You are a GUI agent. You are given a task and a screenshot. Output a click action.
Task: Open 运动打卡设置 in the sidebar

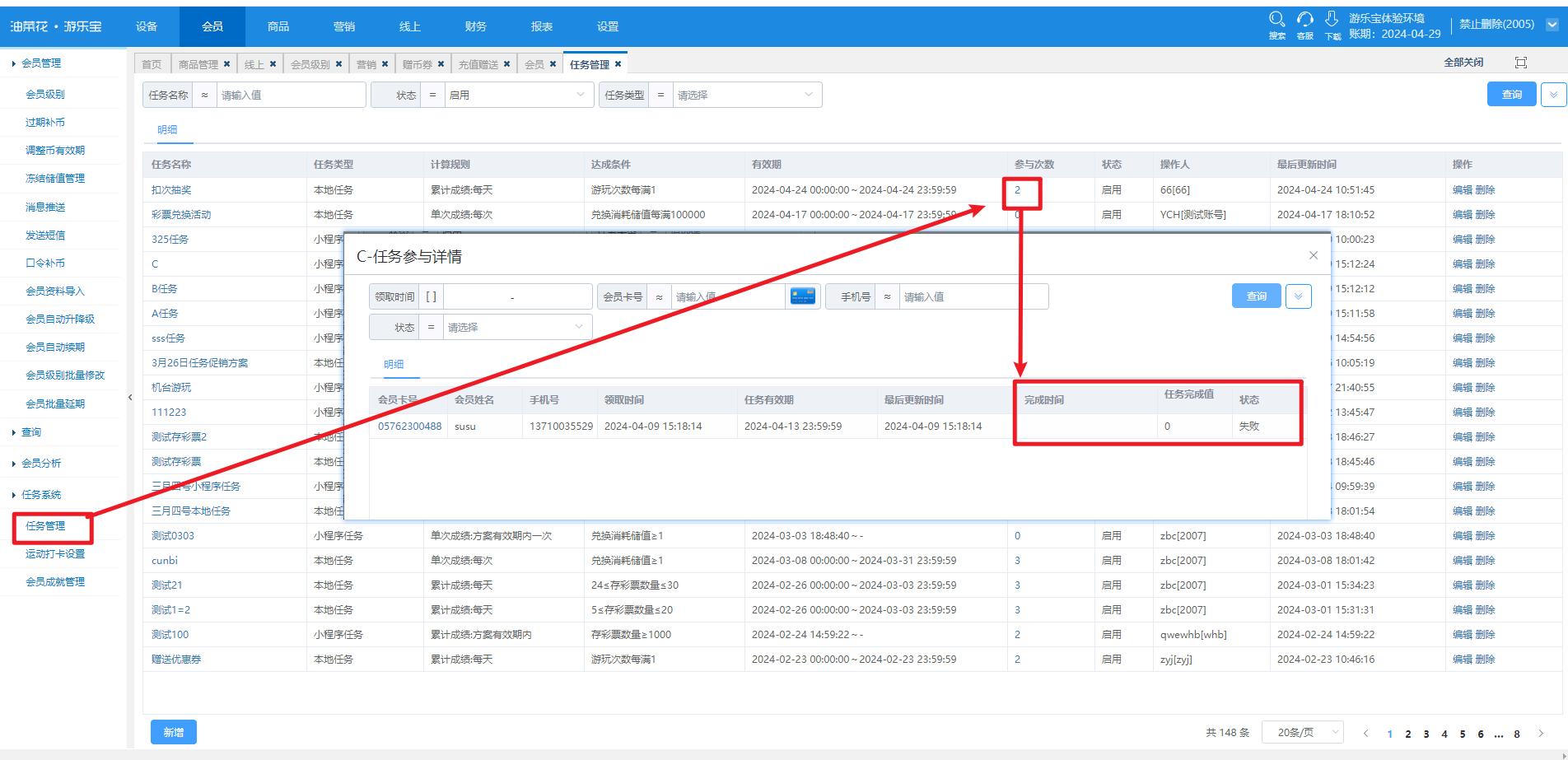pyautogui.click(x=55, y=553)
